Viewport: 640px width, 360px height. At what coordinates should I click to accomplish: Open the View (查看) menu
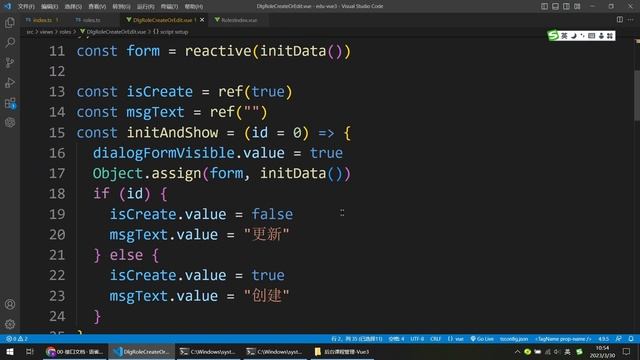97,7
